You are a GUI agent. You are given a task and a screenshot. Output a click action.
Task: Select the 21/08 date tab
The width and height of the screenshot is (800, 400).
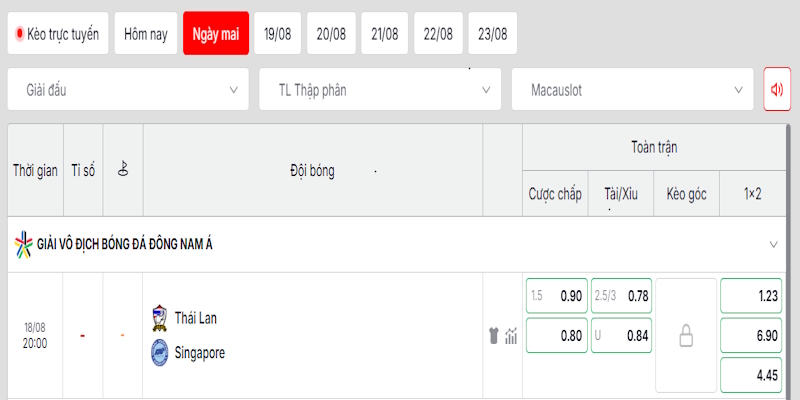[x=385, y=34]
